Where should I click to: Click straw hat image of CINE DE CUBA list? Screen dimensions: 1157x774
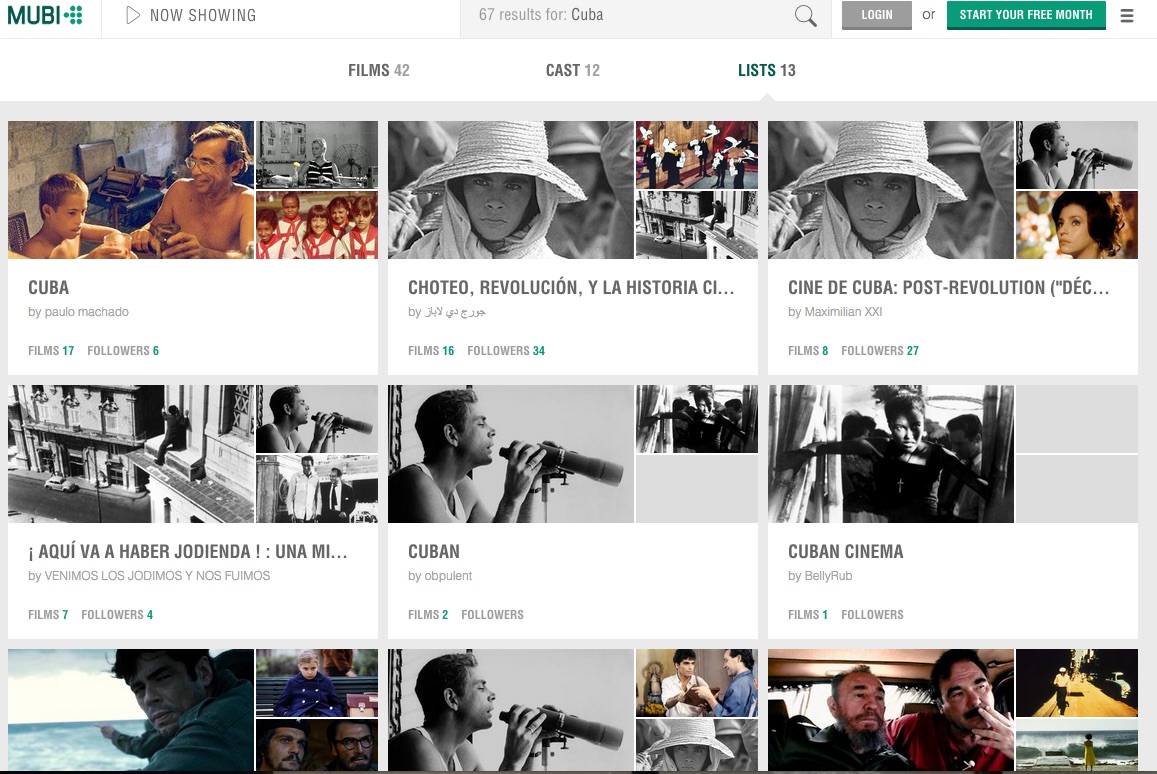pos(891,190)
